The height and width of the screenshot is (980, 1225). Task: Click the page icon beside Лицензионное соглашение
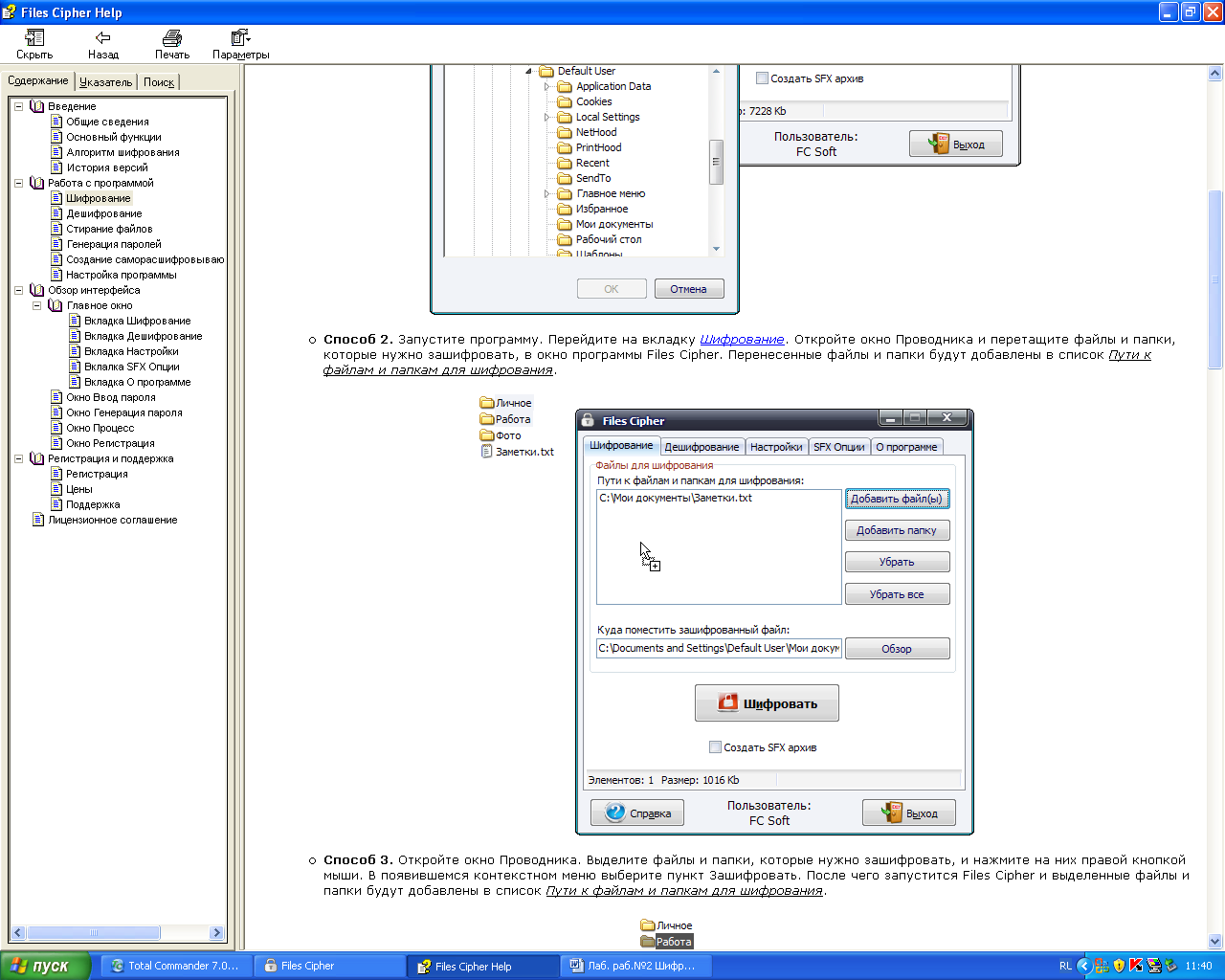coord(38,520)
